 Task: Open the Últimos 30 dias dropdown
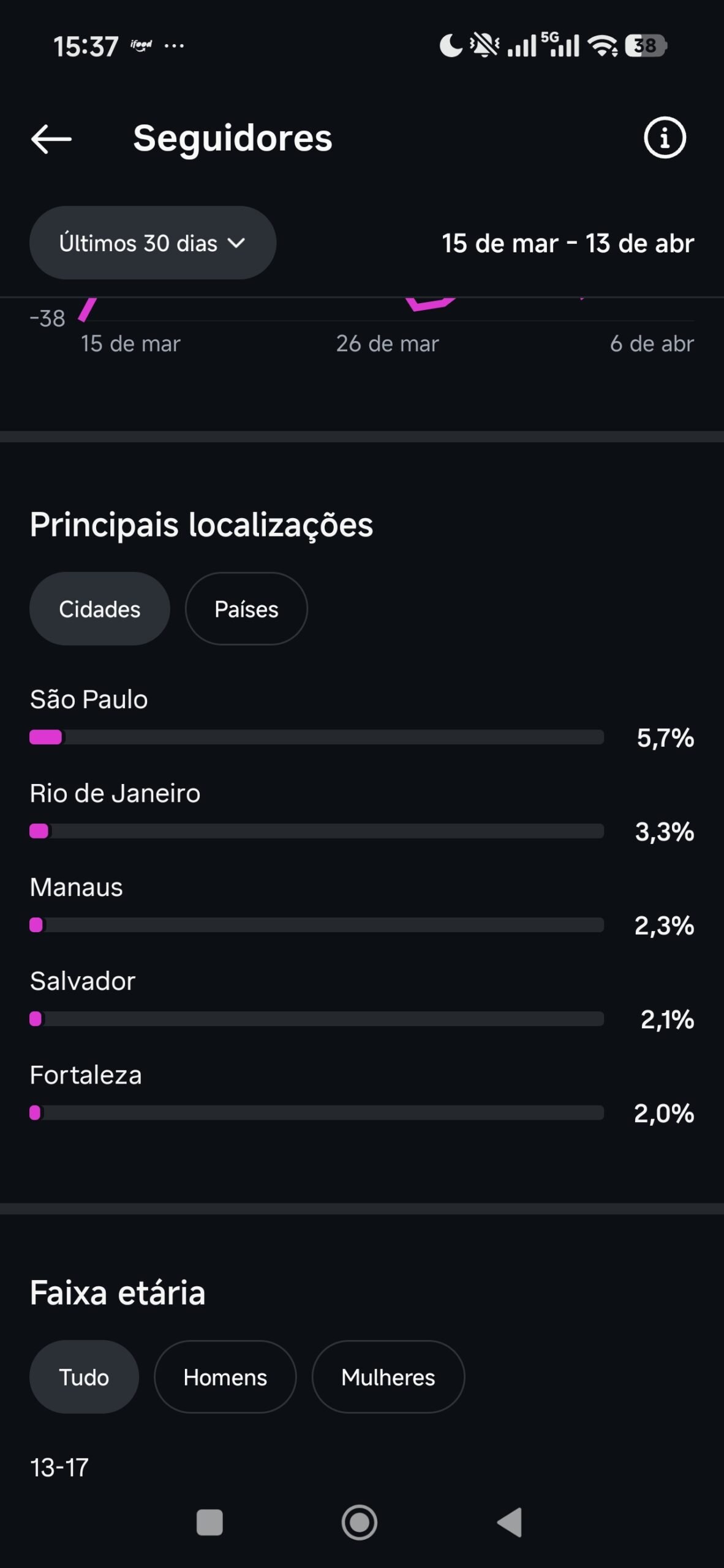pyautogui.click(x=153, y=243)
